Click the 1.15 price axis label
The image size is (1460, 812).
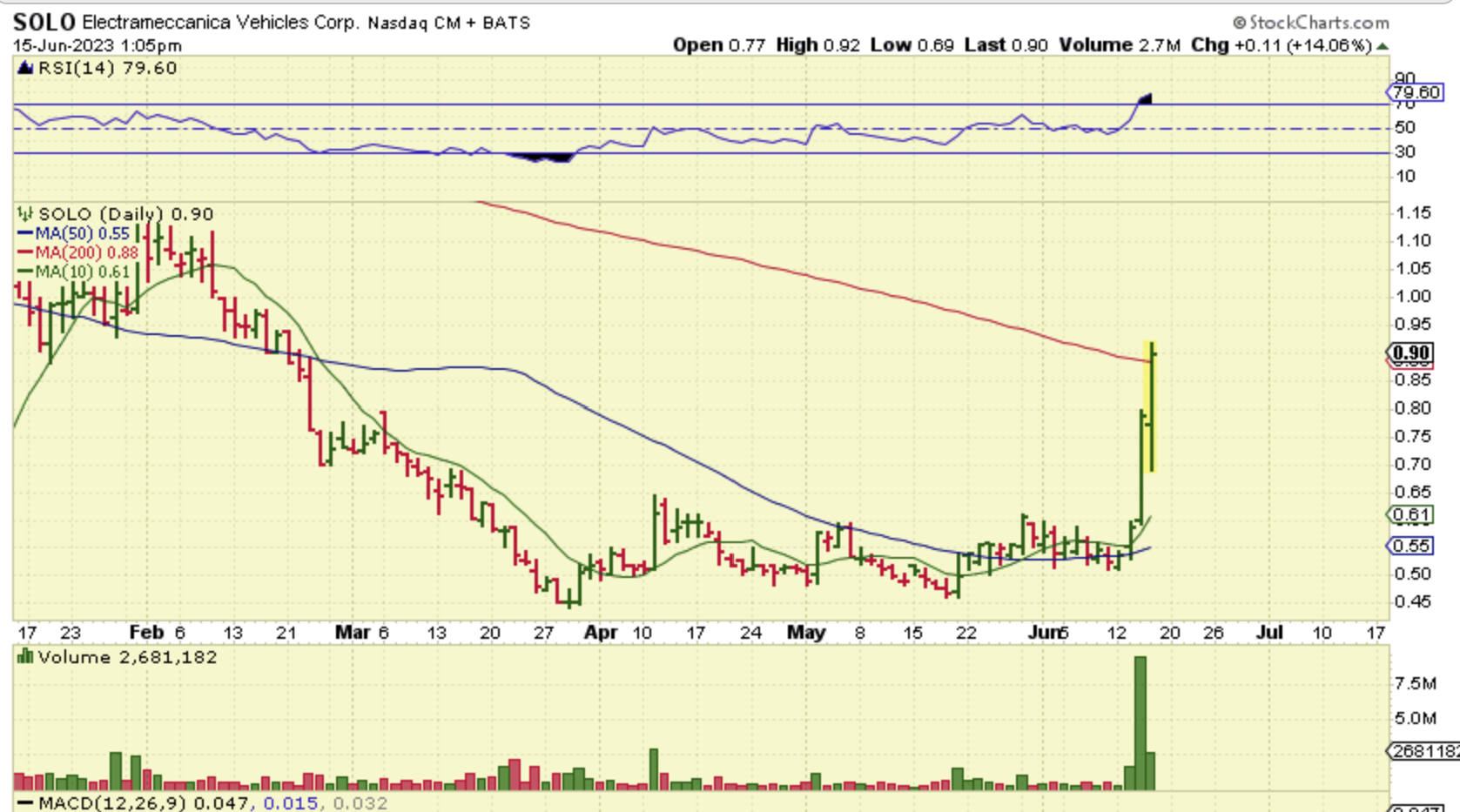(1412, 213)
